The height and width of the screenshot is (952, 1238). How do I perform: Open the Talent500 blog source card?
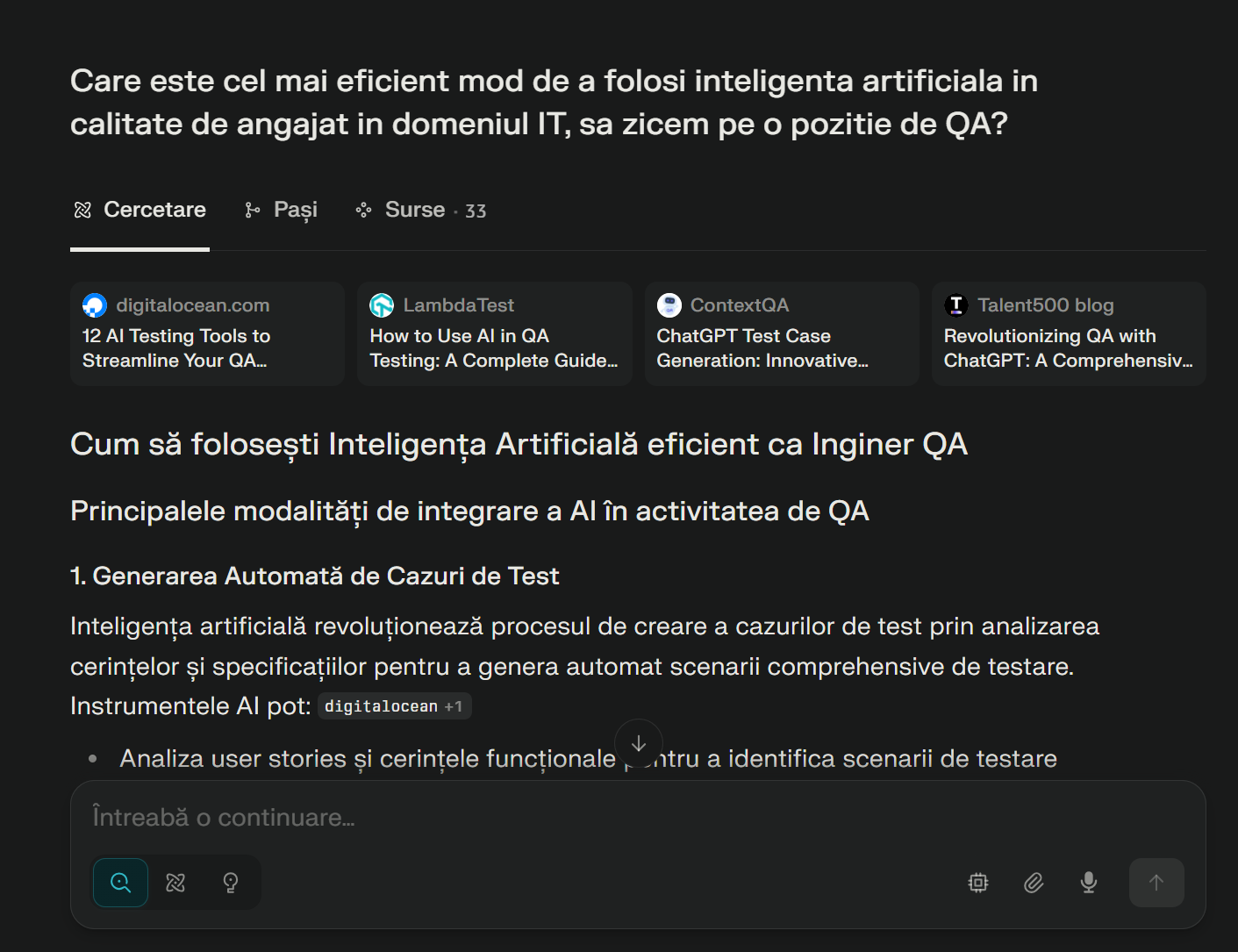(x=1069, y=333)
